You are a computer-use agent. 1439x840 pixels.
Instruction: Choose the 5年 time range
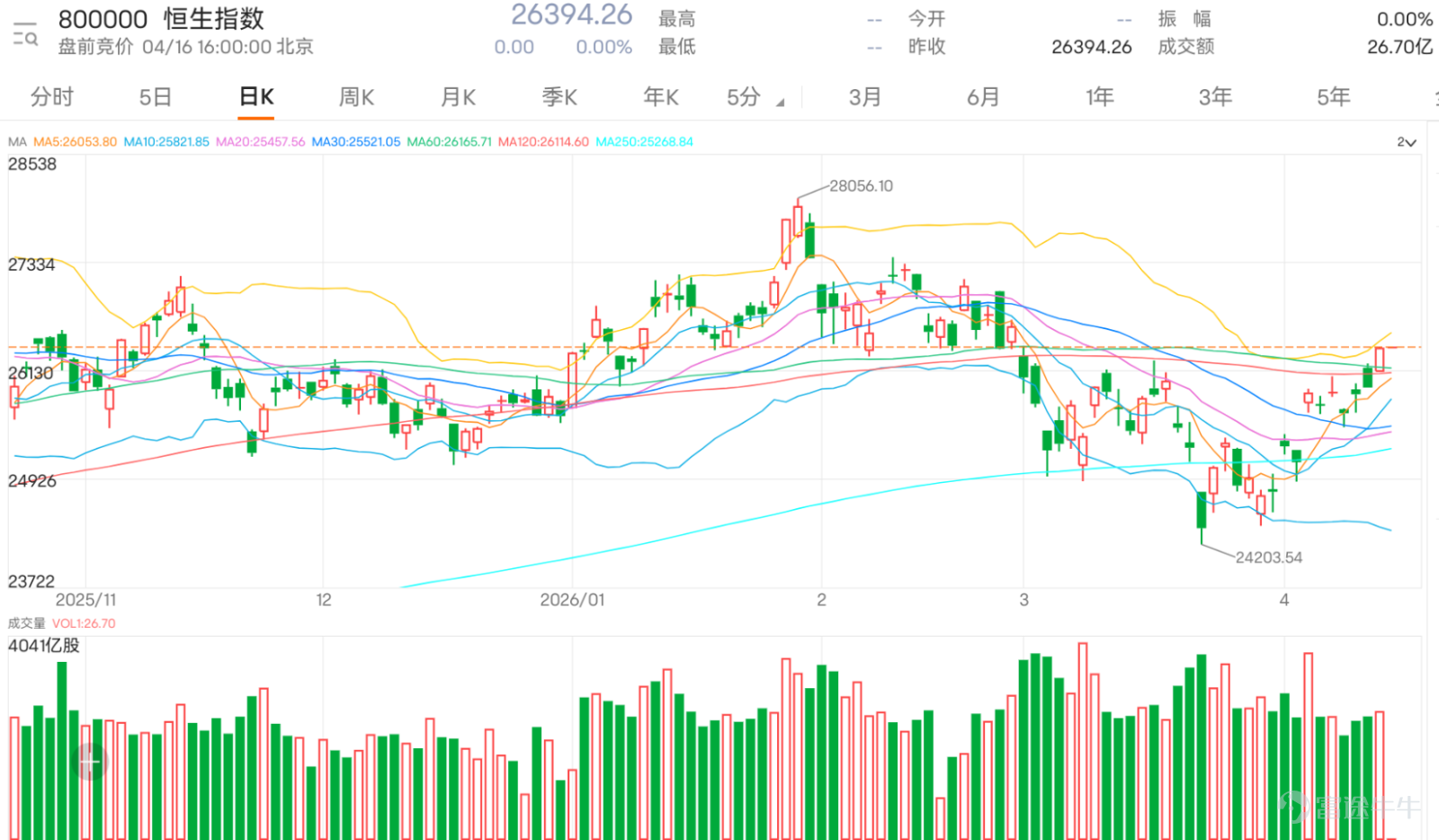coord(1333,97)
